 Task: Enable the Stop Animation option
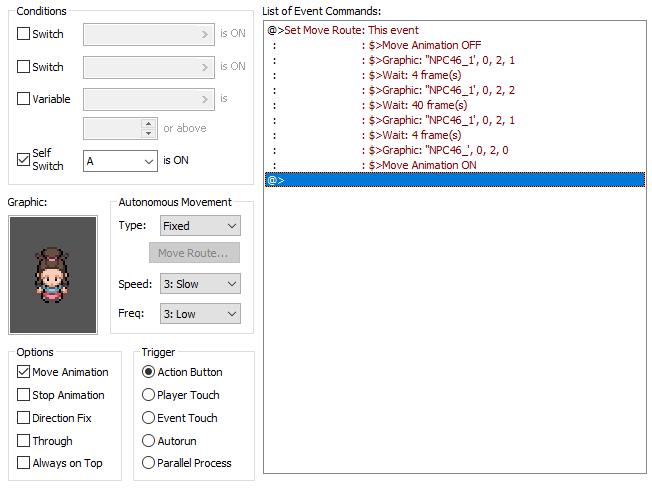pos(24,395)
